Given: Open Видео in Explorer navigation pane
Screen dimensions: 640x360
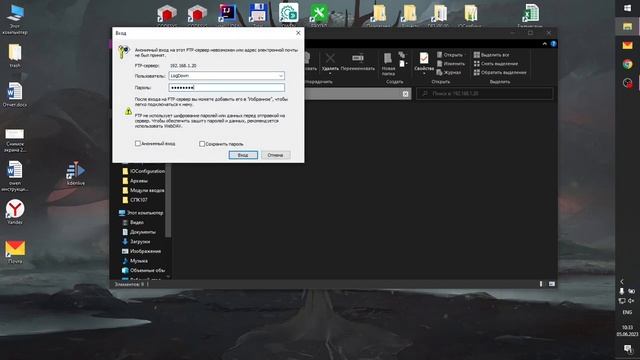Looking at the screenshot, I should click(x=133, y=222).
